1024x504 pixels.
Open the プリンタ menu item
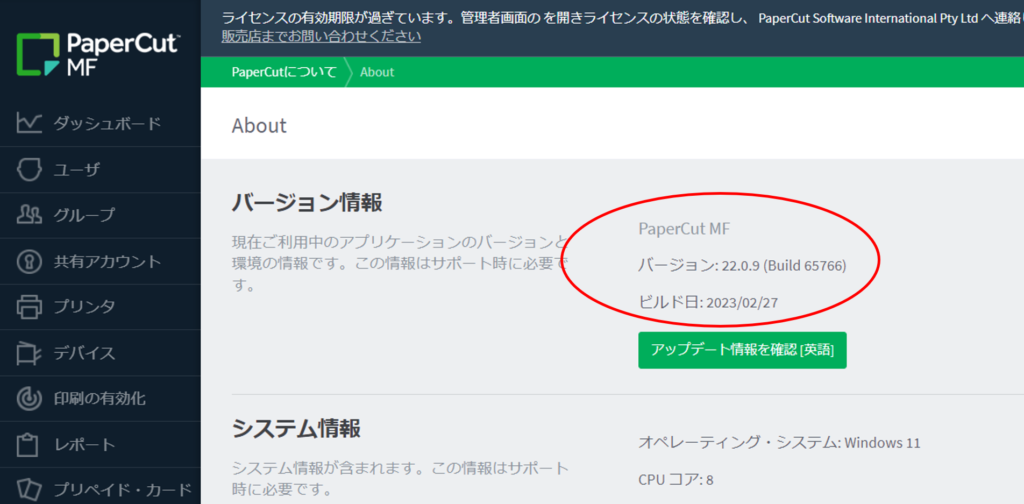coord(101,307)
